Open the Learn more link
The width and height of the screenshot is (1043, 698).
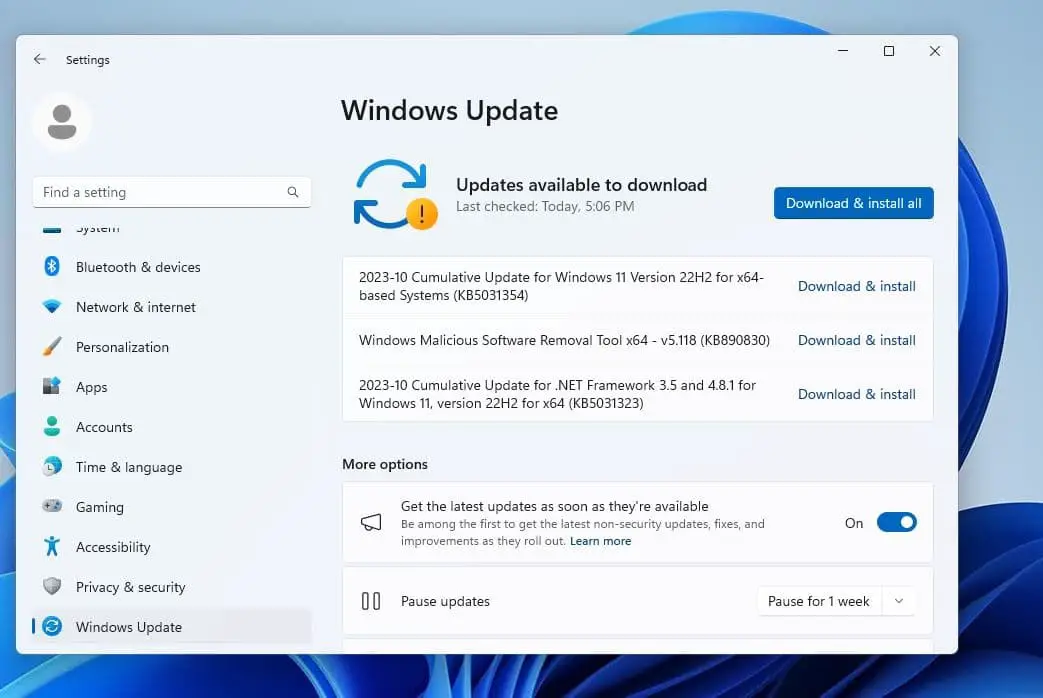click(600, 541)
